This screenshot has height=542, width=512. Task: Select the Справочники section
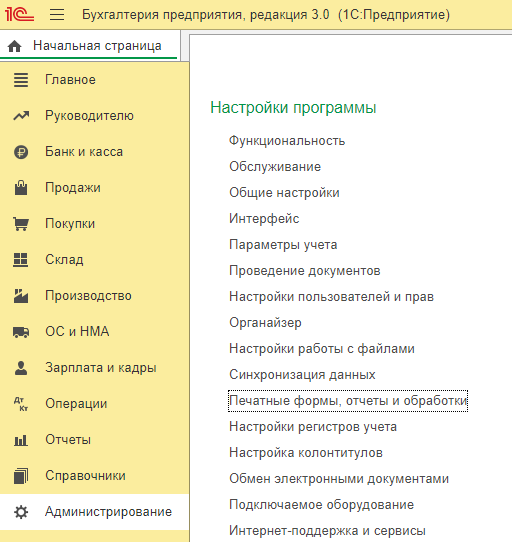[85, 476]
